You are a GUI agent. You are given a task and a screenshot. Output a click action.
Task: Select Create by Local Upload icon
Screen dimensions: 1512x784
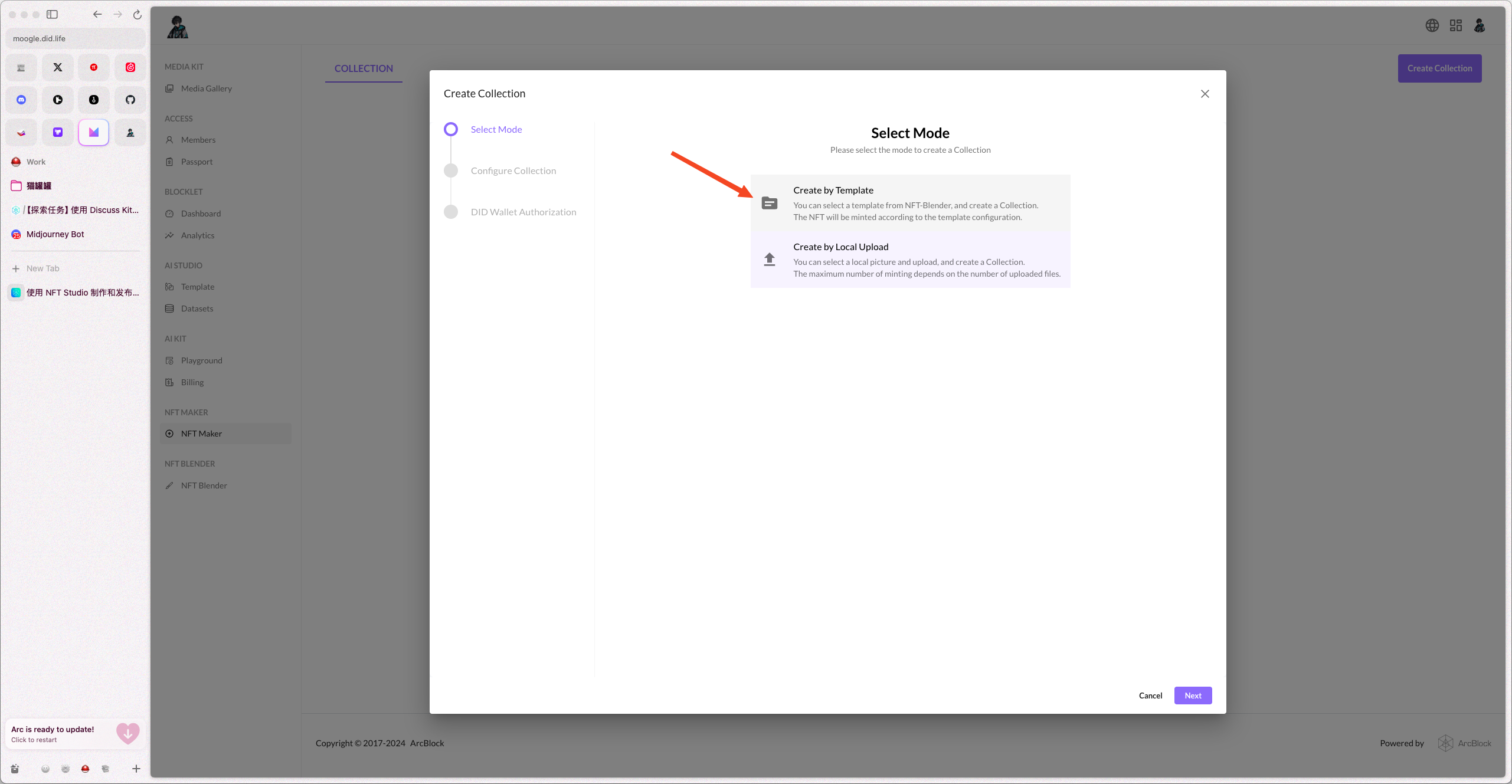point(769,260)
